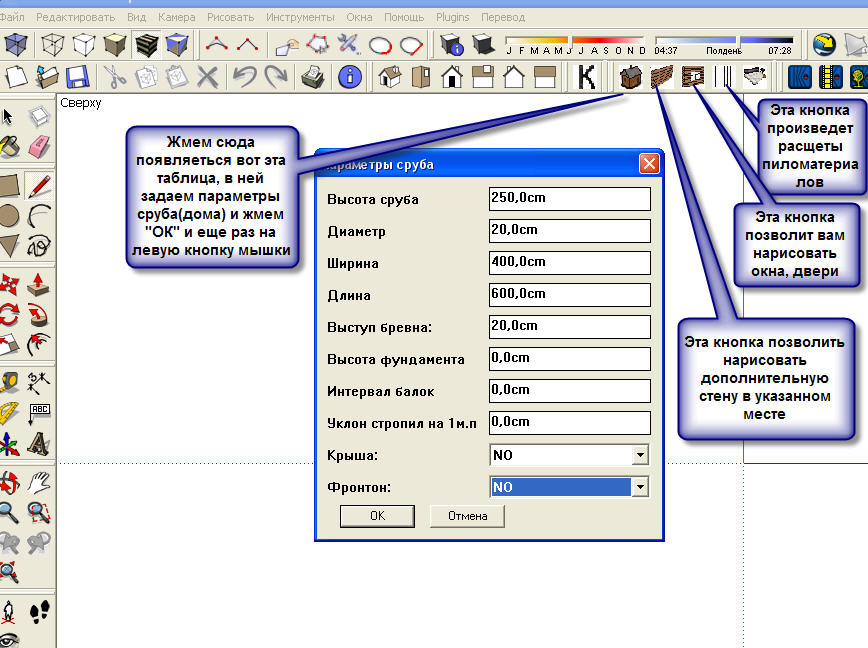Image resolution: width=868 pixels, height=648 pixels.
Task: Open the Plugins menu
Action: click(x=452, y=18)
